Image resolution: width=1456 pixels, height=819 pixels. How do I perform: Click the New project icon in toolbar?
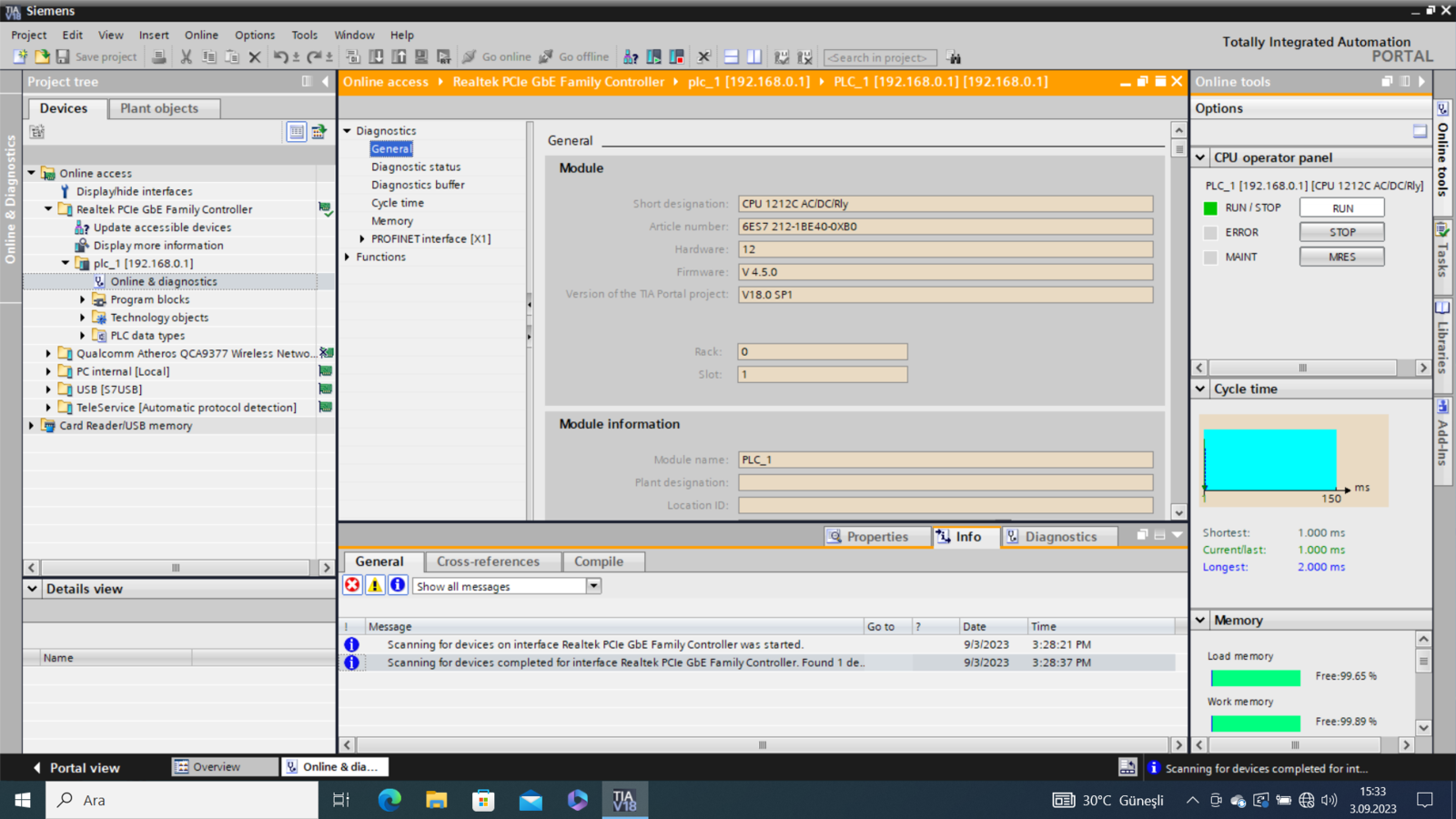pos(20,56)
